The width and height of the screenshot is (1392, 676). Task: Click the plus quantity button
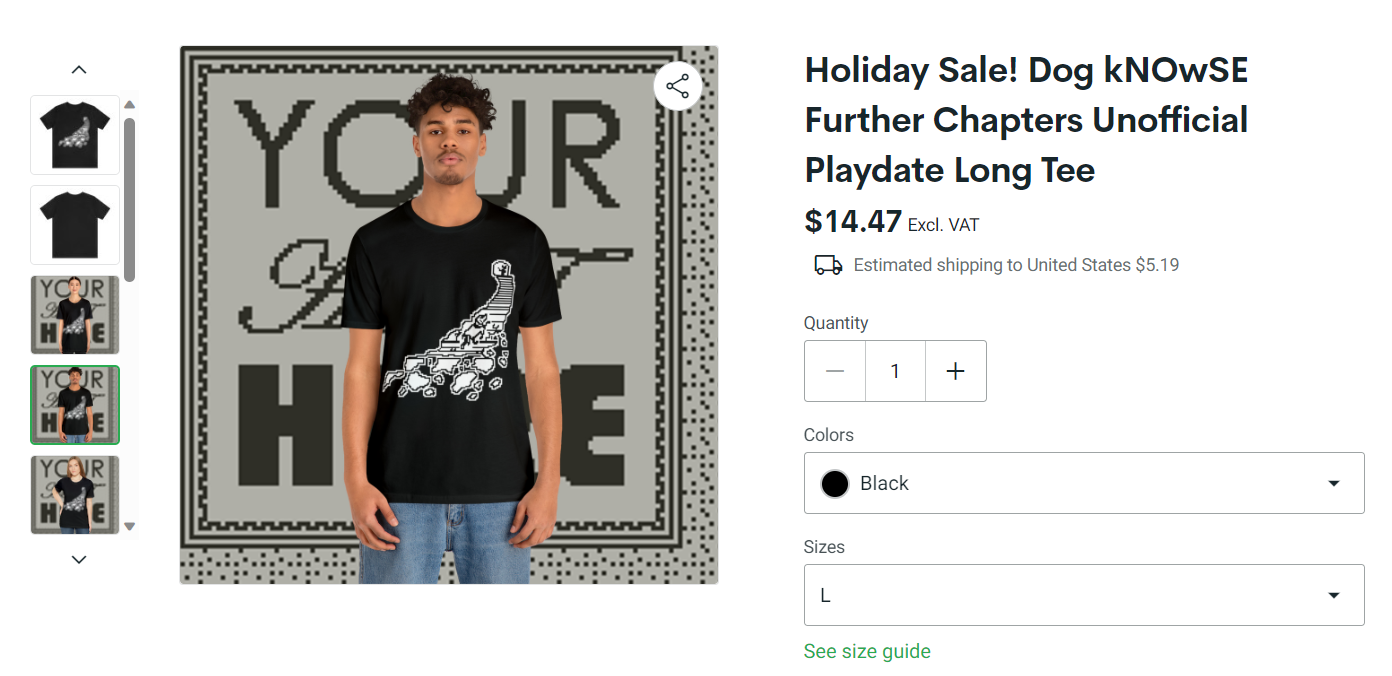[x=956, y=371]
